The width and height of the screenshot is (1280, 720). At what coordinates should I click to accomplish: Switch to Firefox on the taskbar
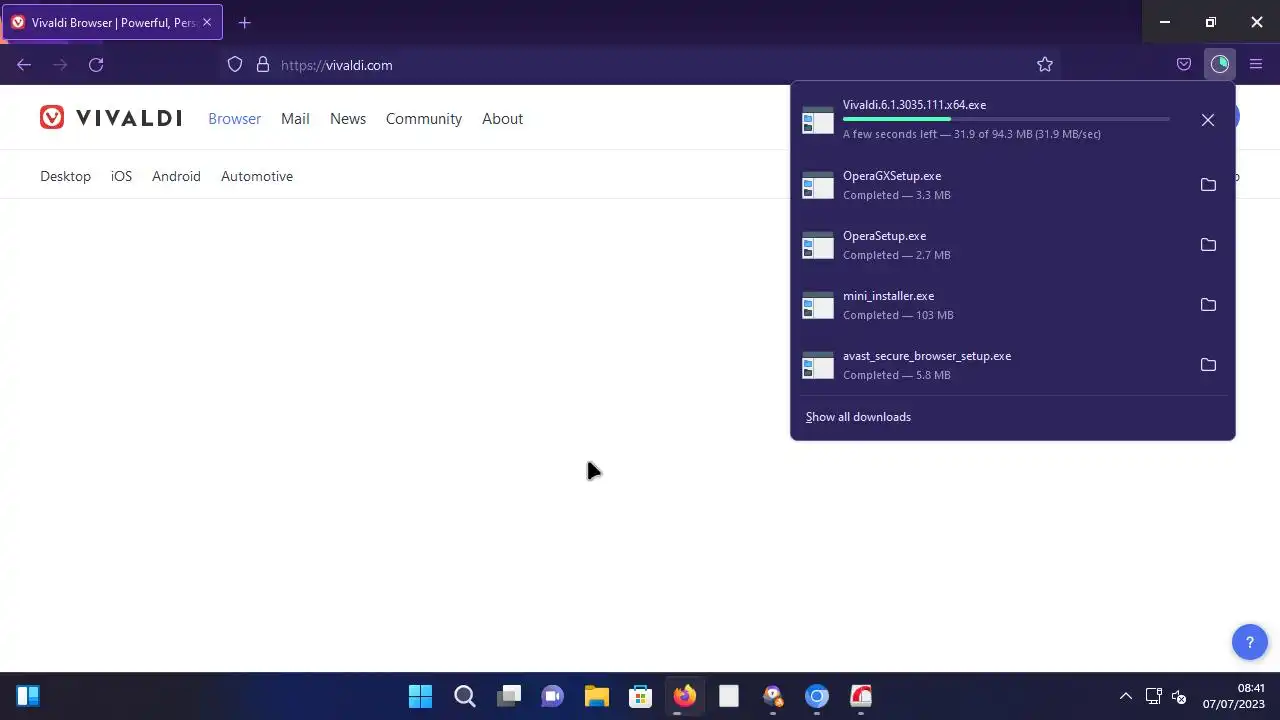click(685, 696)
